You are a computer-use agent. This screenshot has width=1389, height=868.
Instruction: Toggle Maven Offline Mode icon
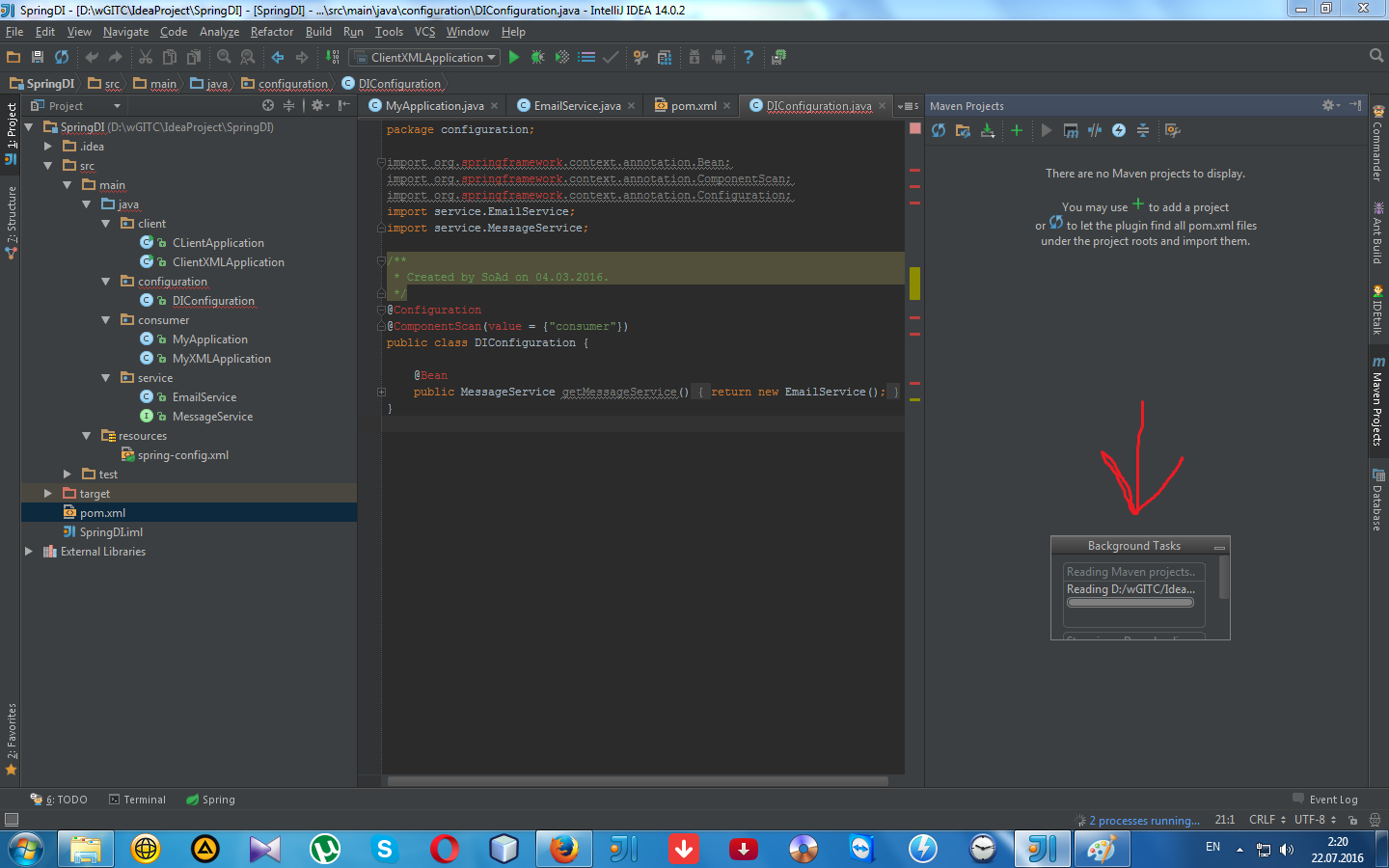tap(1095, 130)
